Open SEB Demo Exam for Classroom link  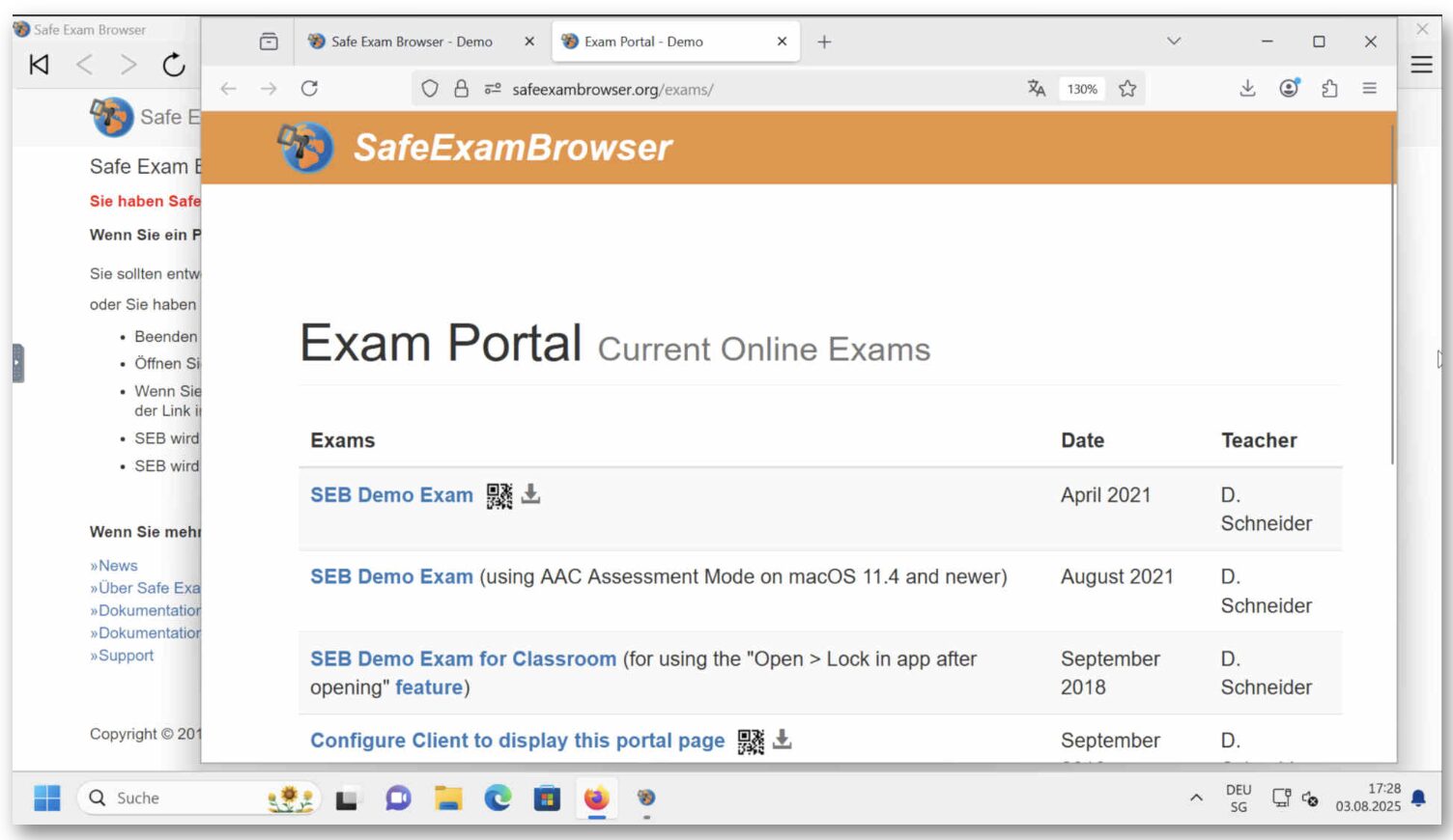463,658
